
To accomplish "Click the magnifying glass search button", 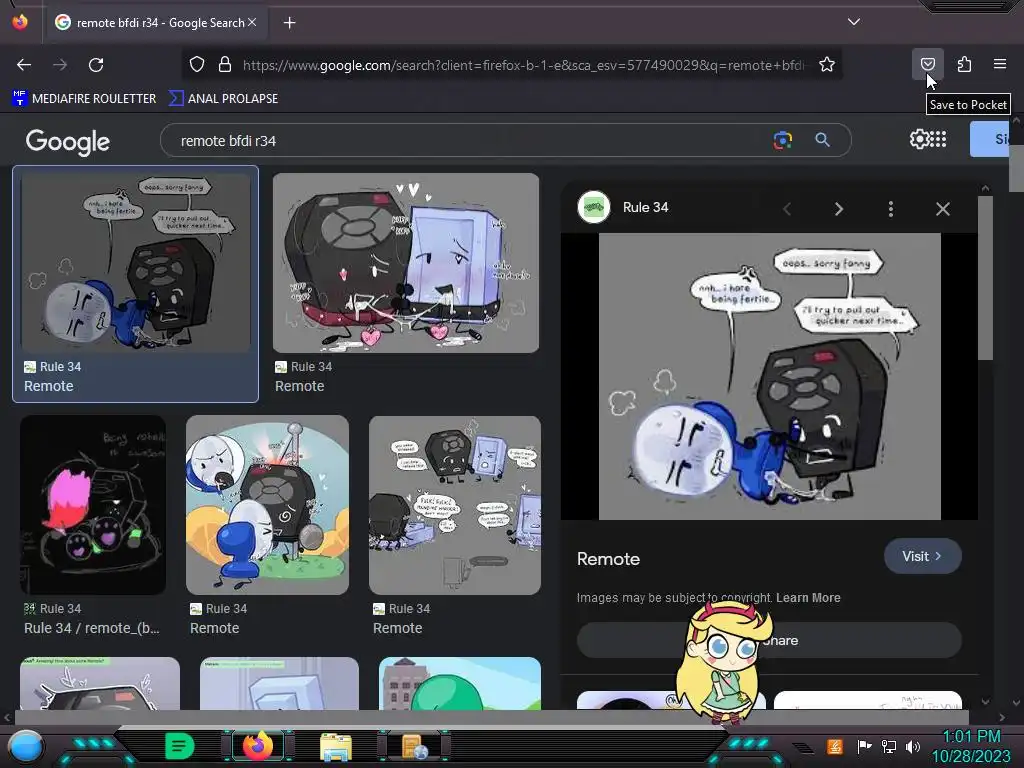I will [x=822, y=140].
